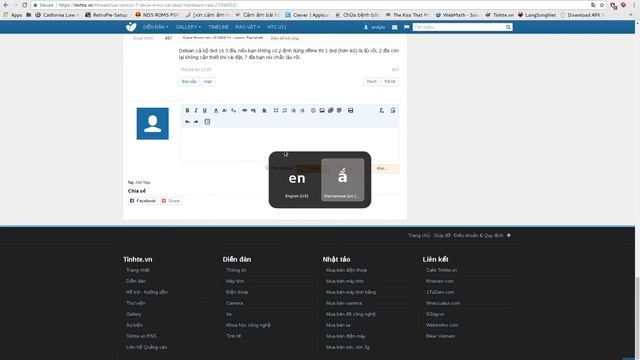
Task: Bookmark this page with the star icon
Action: tap(602, 5)
